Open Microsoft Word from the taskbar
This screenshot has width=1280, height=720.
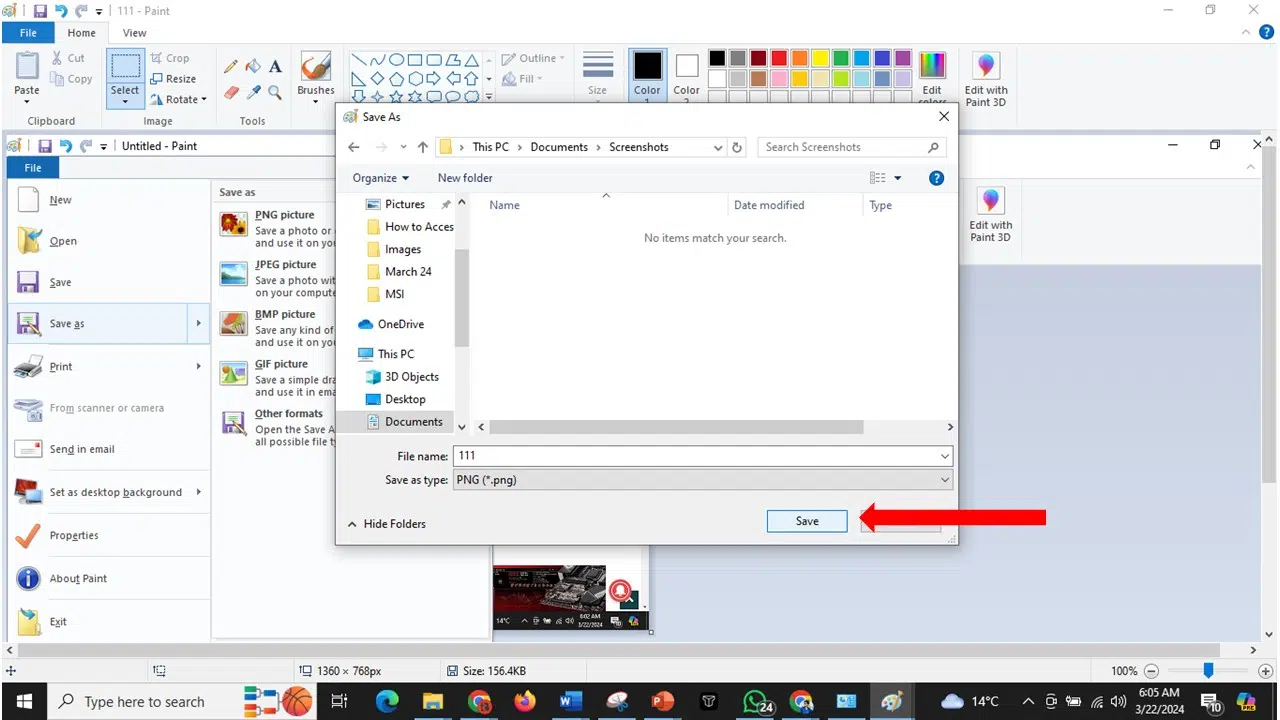(x=571, y=702)
